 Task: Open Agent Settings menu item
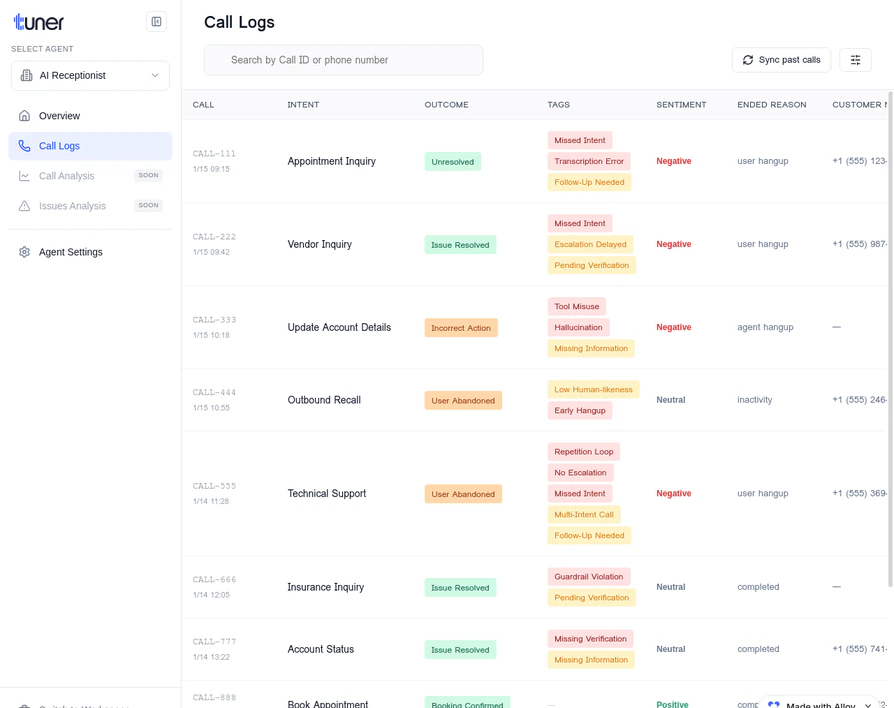90,252
